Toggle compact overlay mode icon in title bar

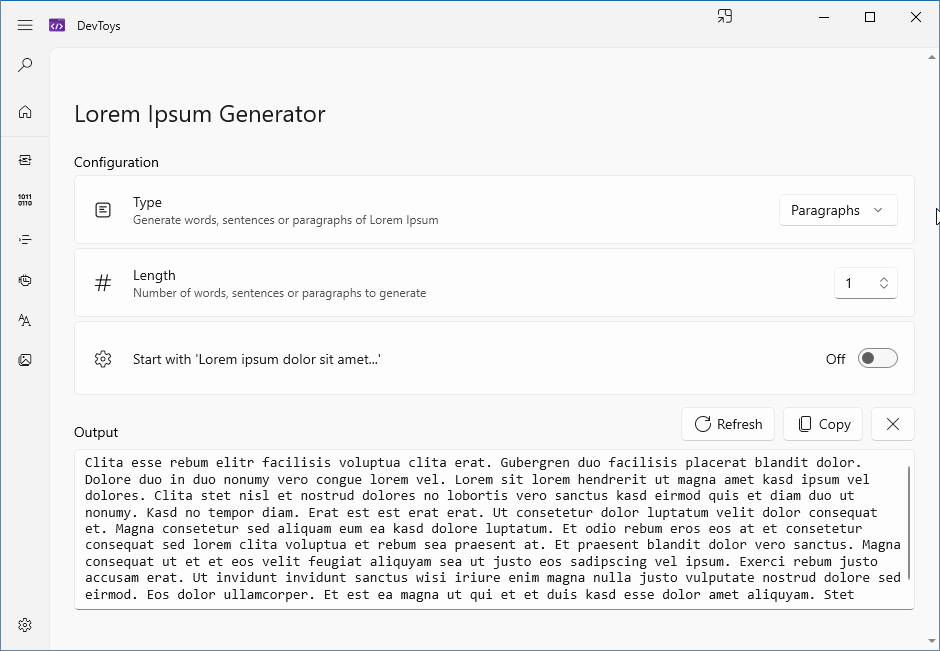(725, 17)
